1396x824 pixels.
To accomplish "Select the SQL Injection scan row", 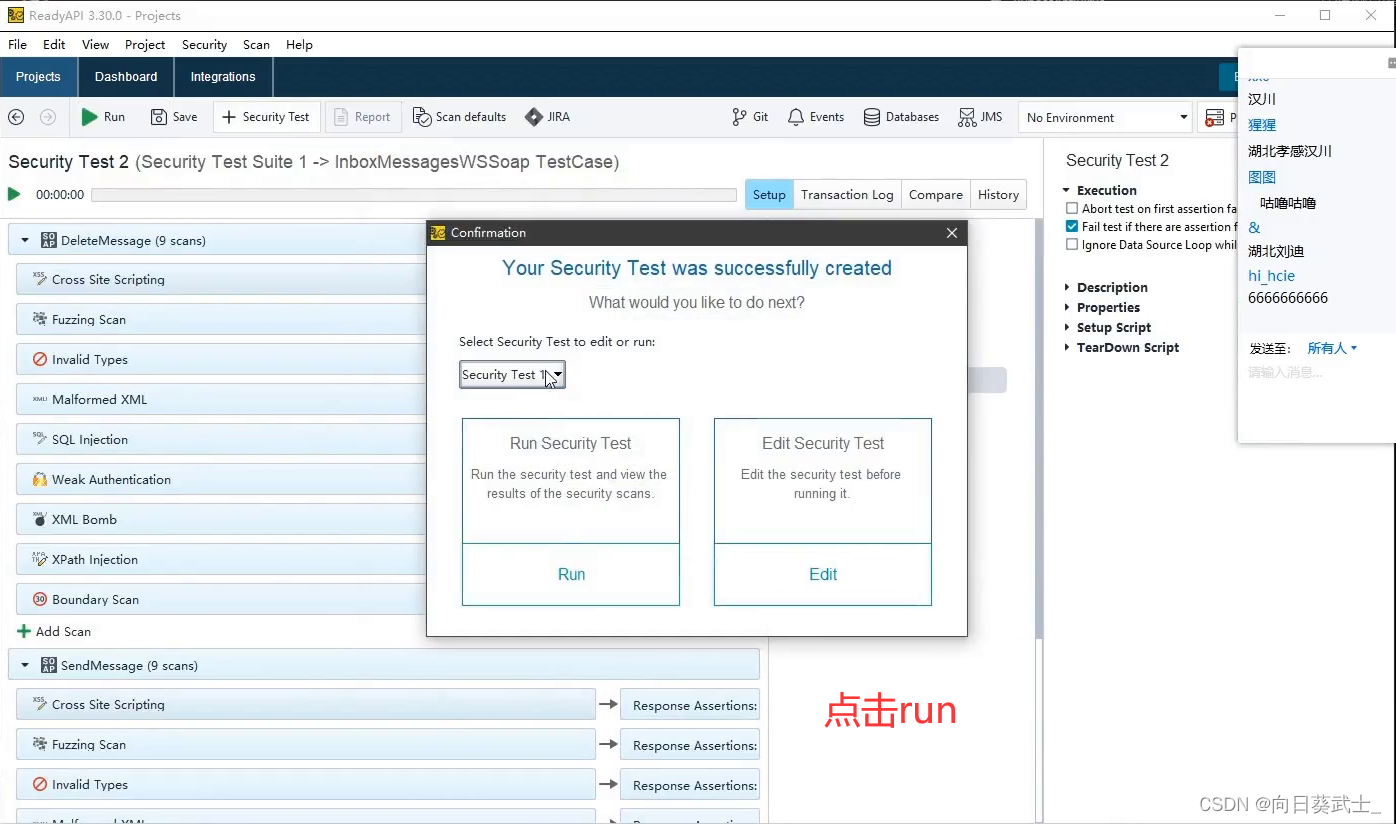I will tap(221, 440).
